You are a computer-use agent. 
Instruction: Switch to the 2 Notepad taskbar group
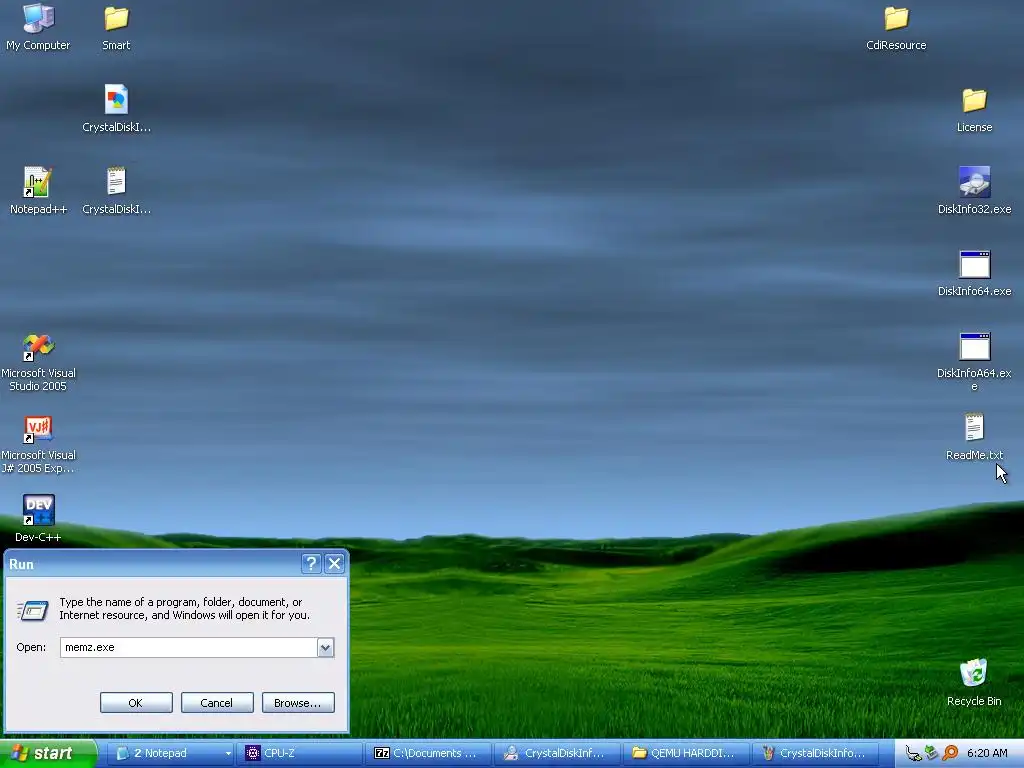pos(170,753)
